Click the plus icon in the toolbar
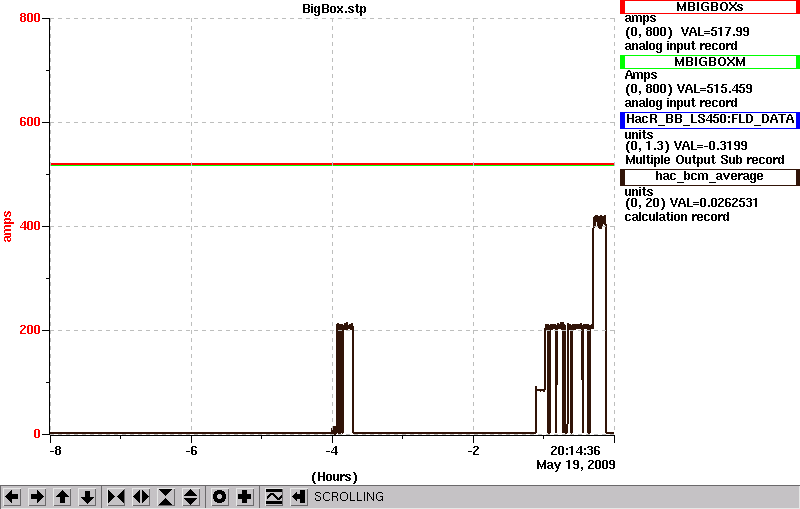The width and height of the screenshot is (800, 509). [x=245, y=497]
